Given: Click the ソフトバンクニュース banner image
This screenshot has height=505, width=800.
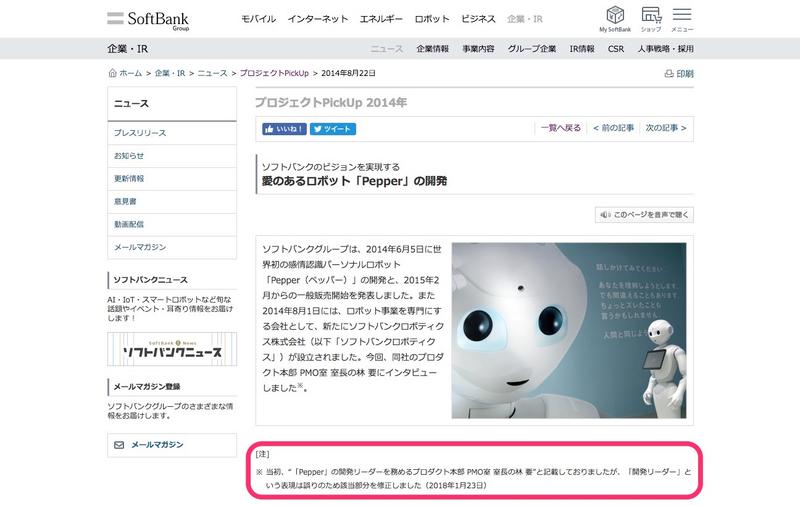Looking at the screenshot, I should (x=172, y=349).
